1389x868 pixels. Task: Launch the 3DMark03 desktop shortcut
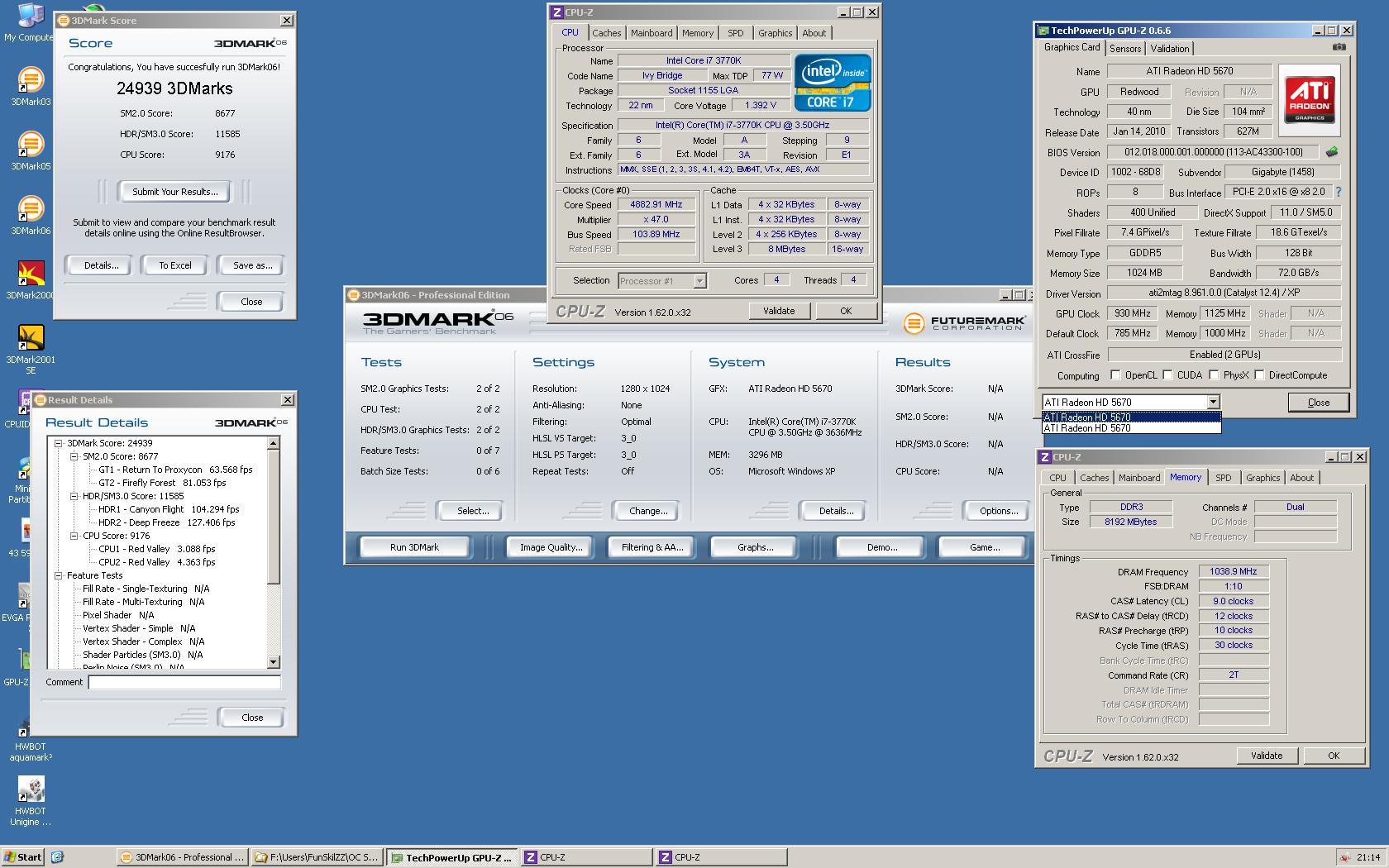click(x=31, y=86)
